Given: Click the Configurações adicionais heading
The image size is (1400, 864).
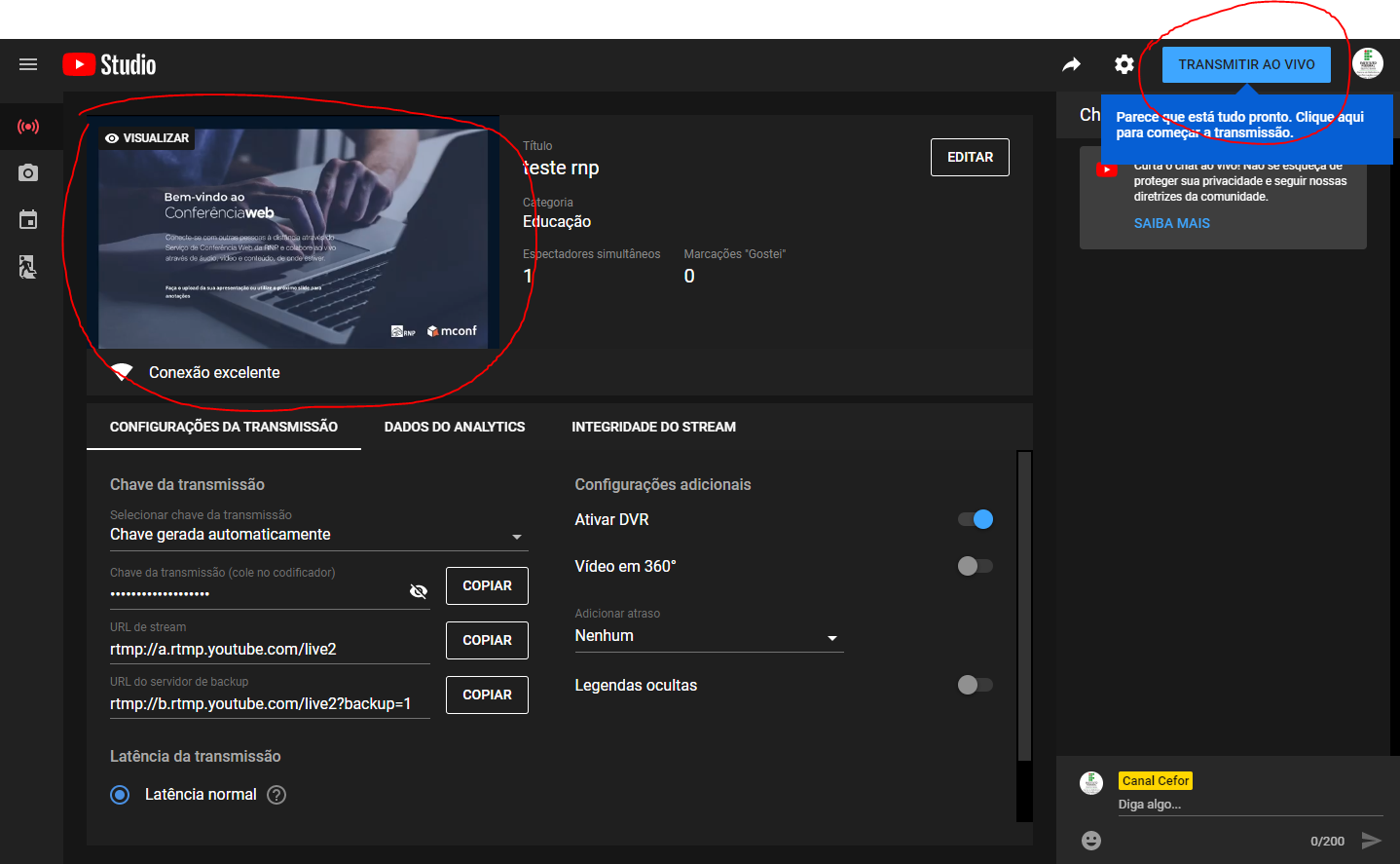Looking at the screenshot, I should coord(663,484).
